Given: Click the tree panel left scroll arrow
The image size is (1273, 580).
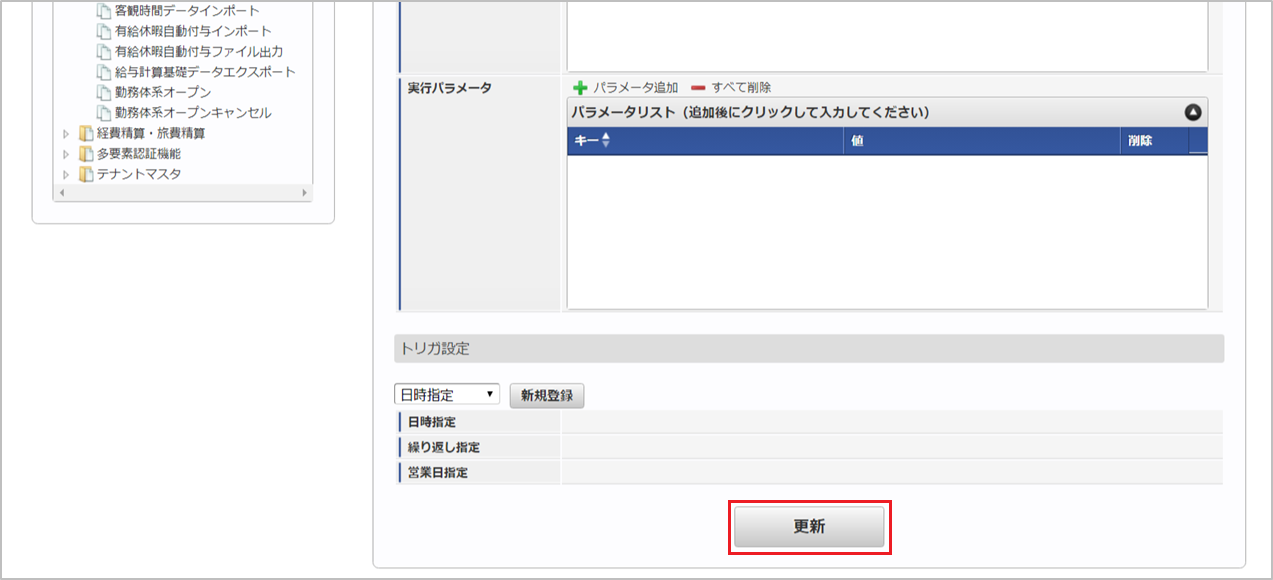Looking at the screenshot, I should 63,193.
